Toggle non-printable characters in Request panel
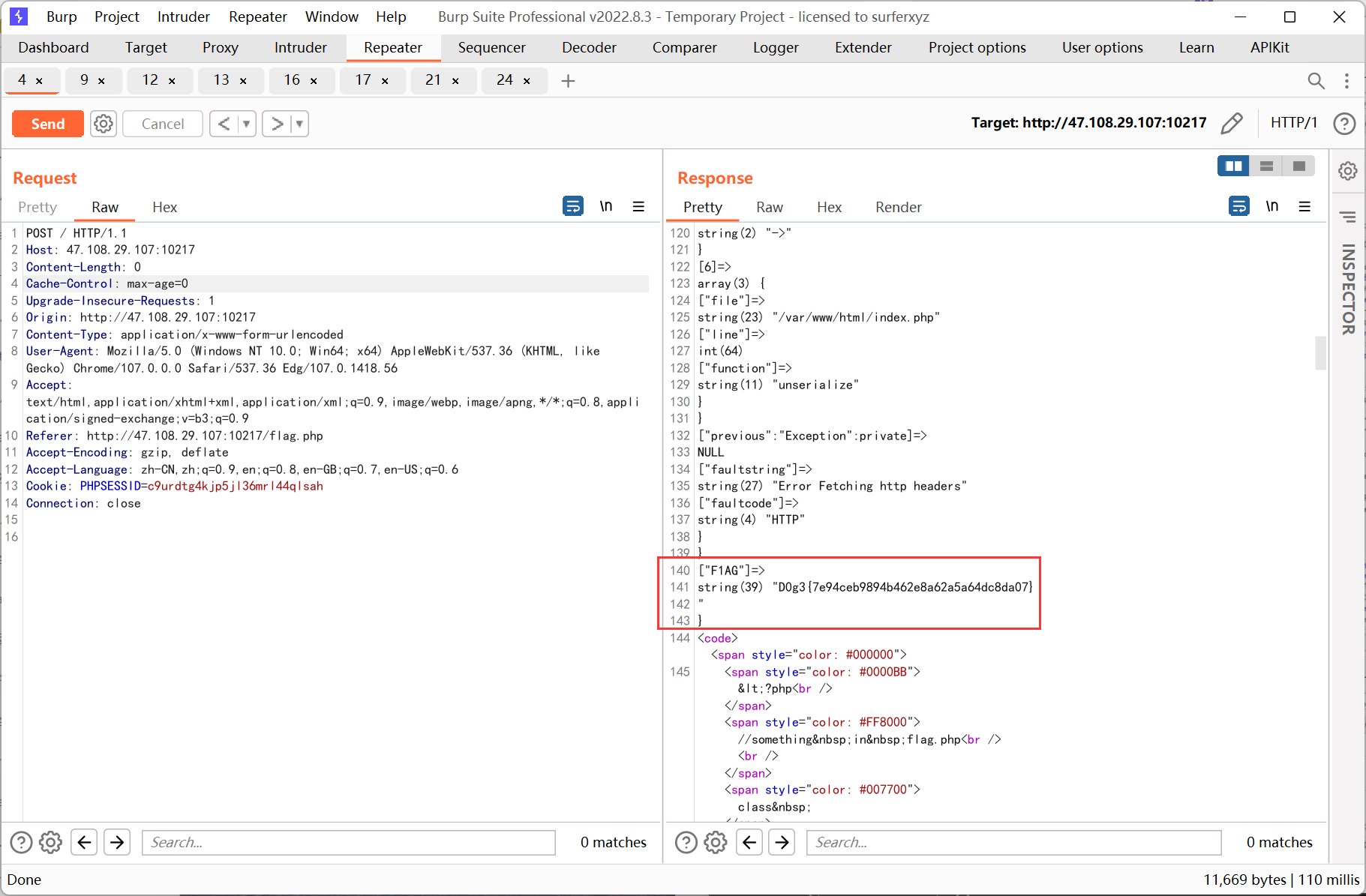Image resolution: width=1366 pixels, height=896 pixels. coord(606,205)
